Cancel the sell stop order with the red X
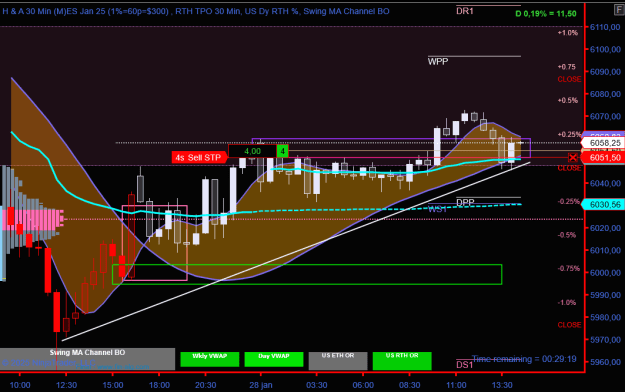625x392 pixels. click(x=573, y=158)
